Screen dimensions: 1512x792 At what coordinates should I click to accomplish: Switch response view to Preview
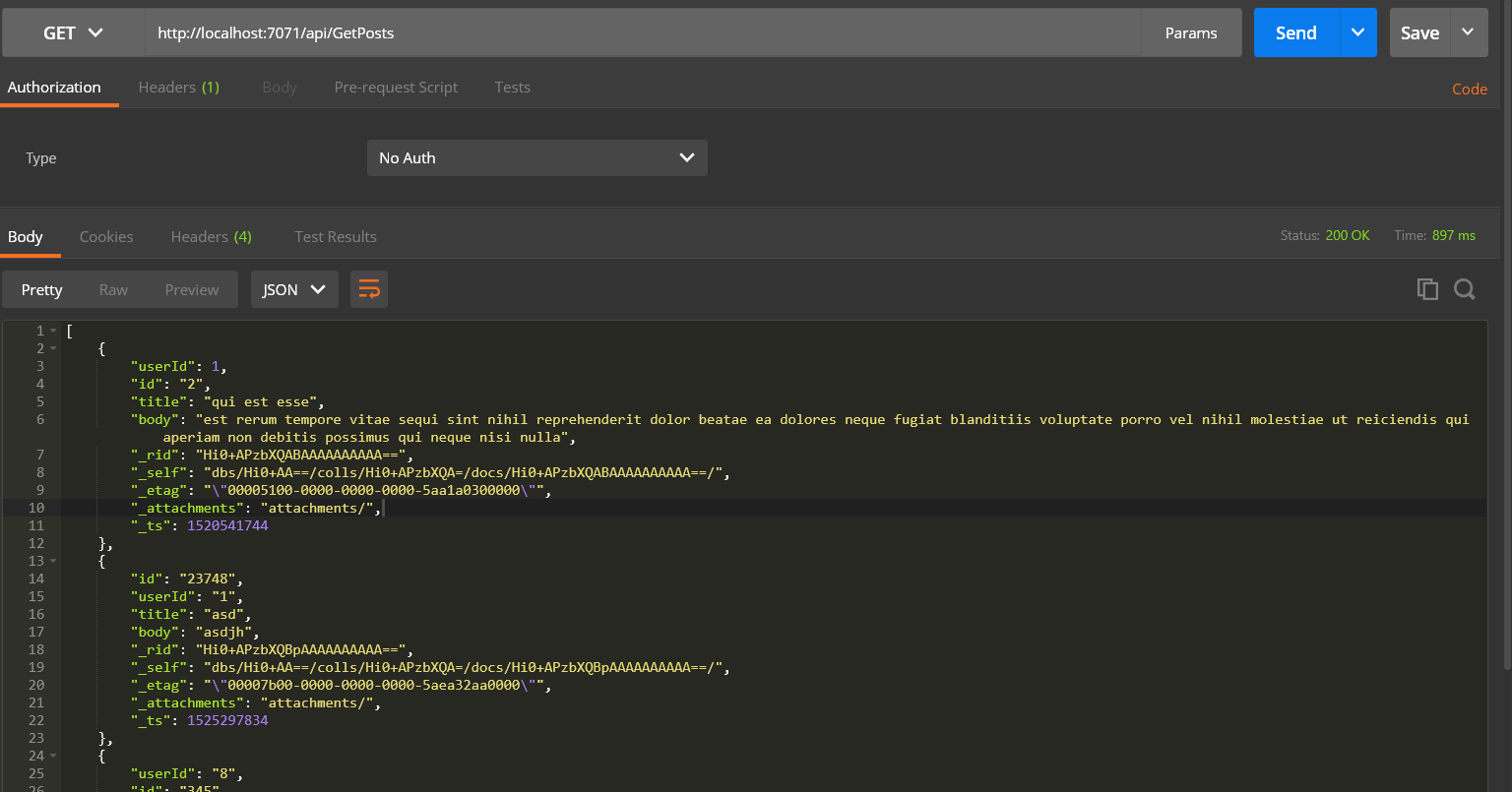point(192,289)
